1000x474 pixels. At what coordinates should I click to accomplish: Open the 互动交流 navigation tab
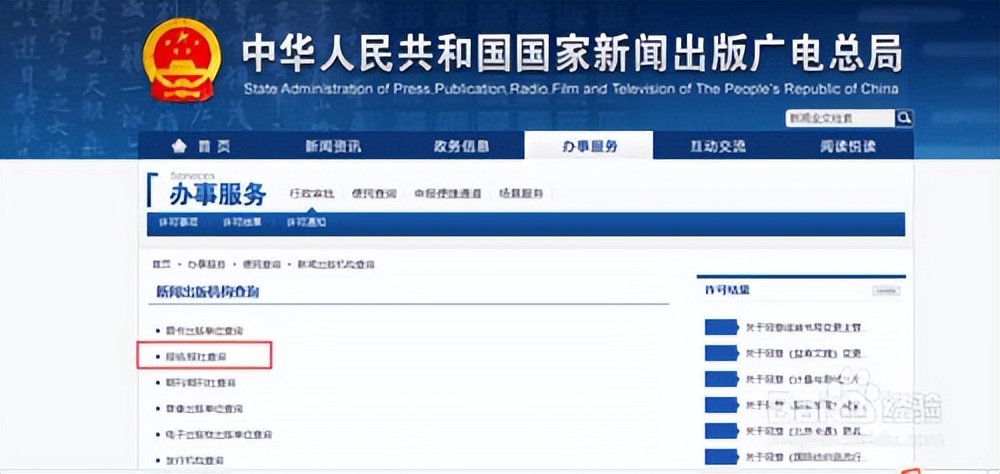[x=717, y=146]
